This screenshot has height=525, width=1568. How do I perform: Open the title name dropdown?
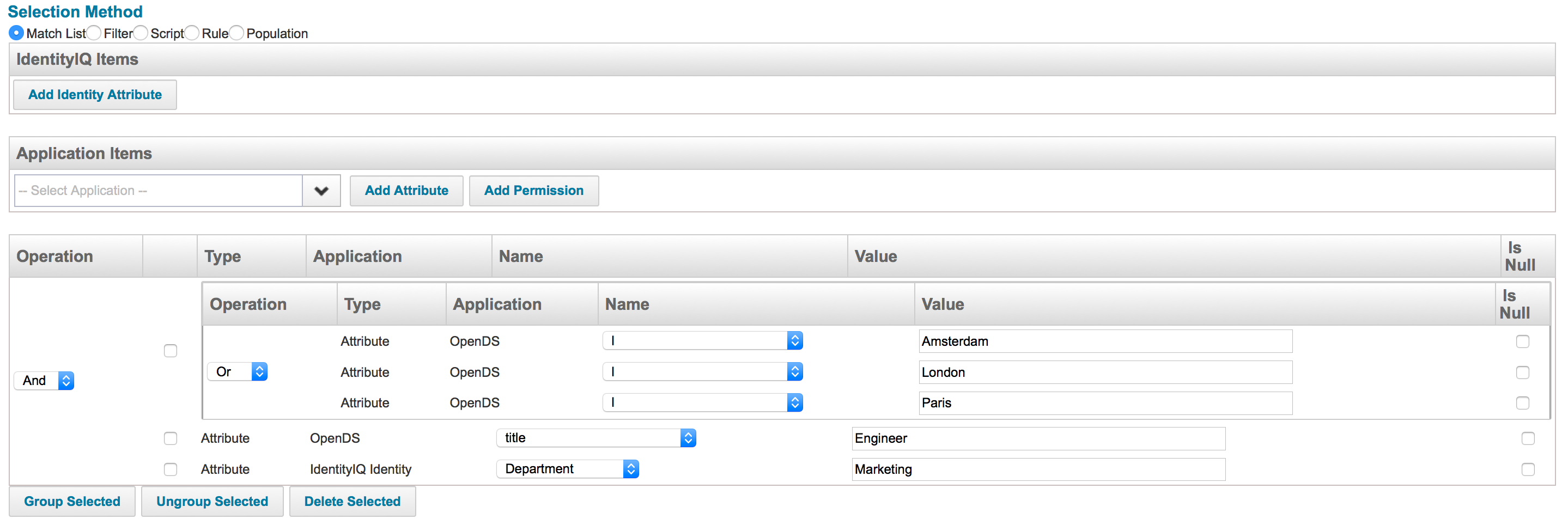click(x=596, y=438)
